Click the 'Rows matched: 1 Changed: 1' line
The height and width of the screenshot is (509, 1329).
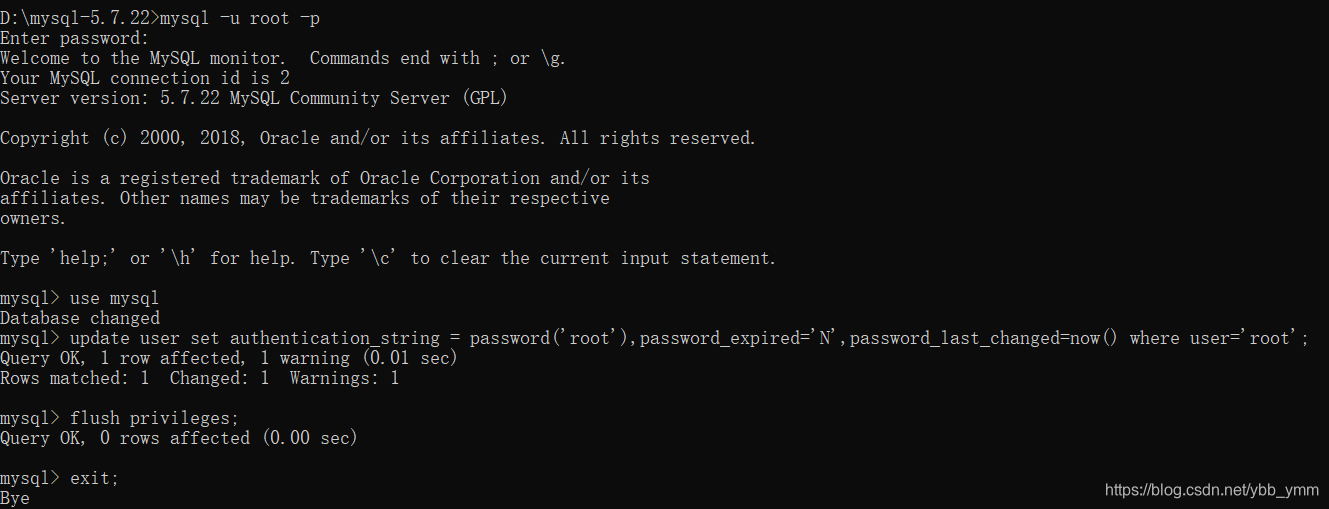[200, 378]
